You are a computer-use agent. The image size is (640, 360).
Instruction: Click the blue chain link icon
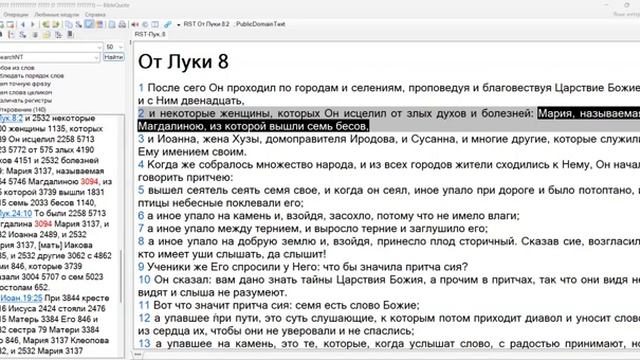click(x=167, y=24)
